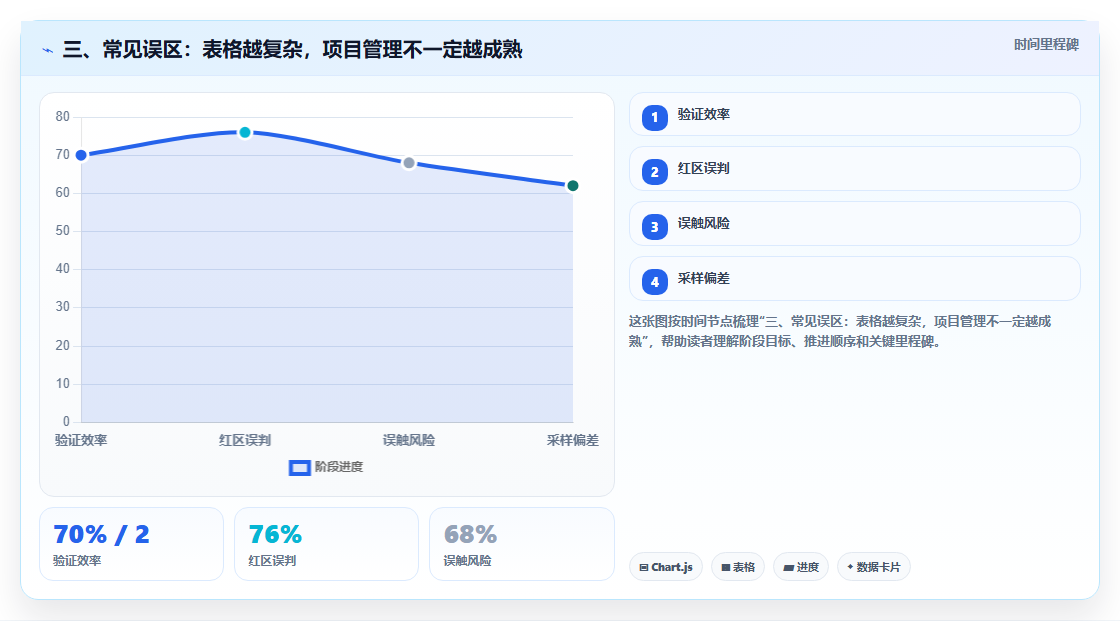Click number badge 4 for 采样偏差
1120x621 pixels.
(654, 282)
